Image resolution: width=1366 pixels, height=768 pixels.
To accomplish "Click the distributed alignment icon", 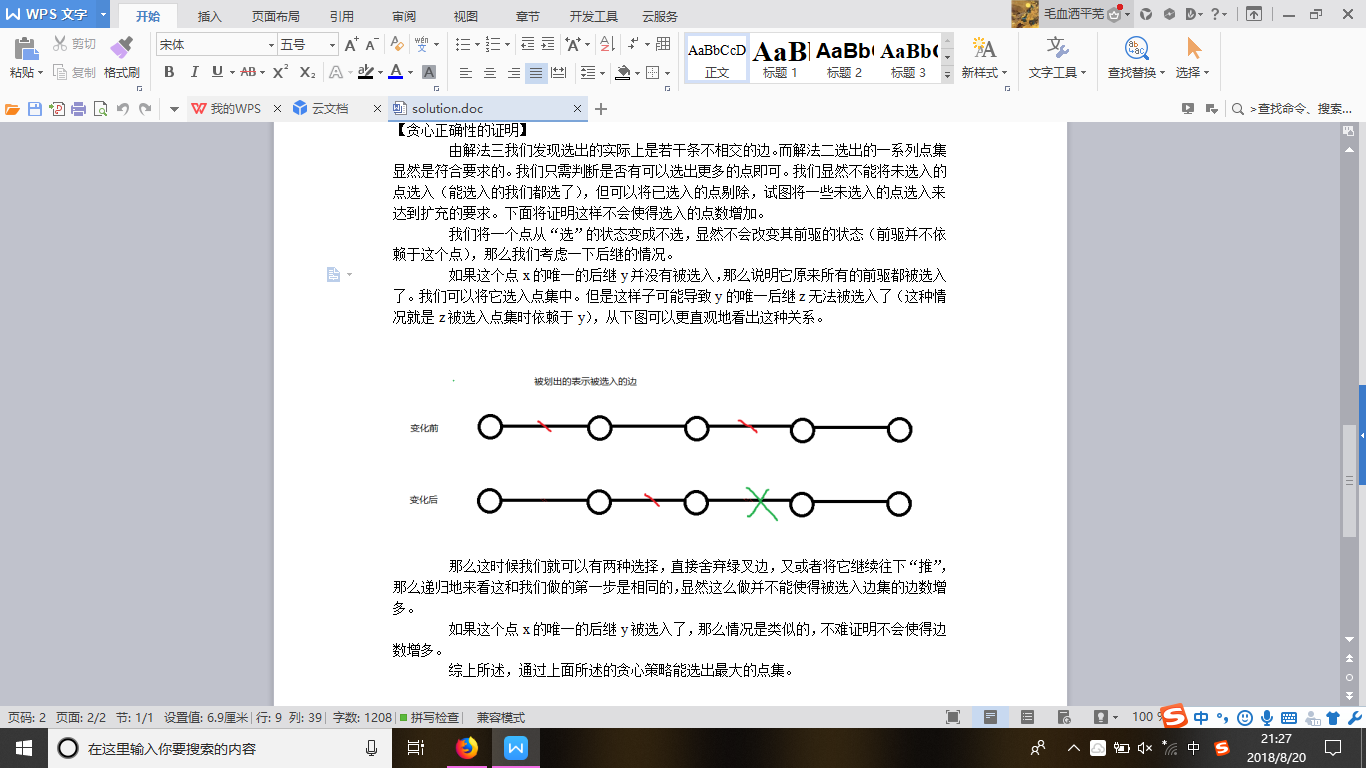I will coord(559,73).
